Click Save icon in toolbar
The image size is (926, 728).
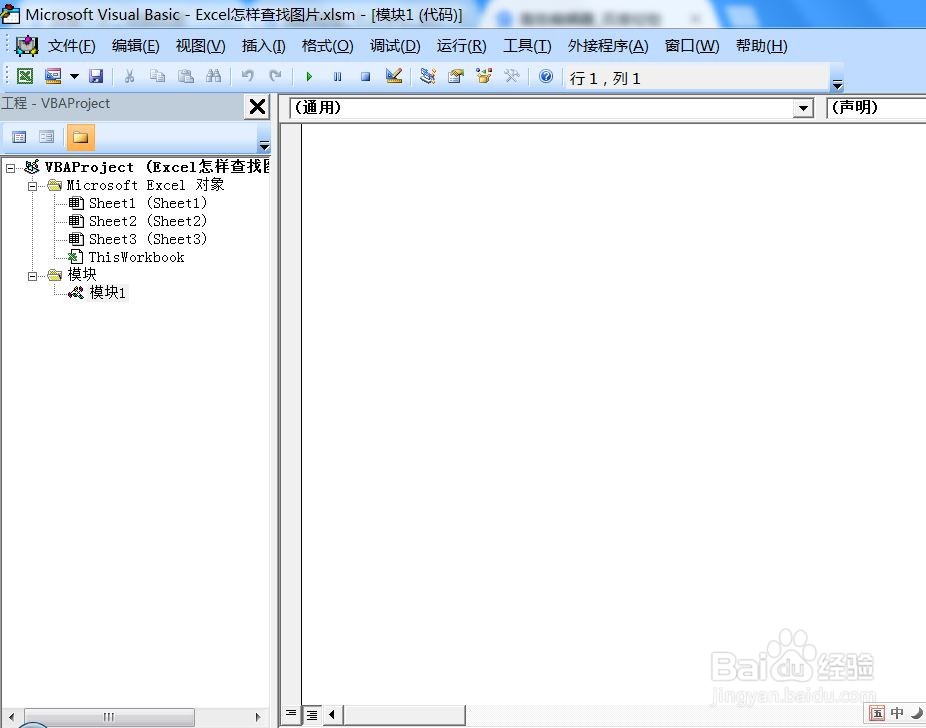[x=96, y=76]
